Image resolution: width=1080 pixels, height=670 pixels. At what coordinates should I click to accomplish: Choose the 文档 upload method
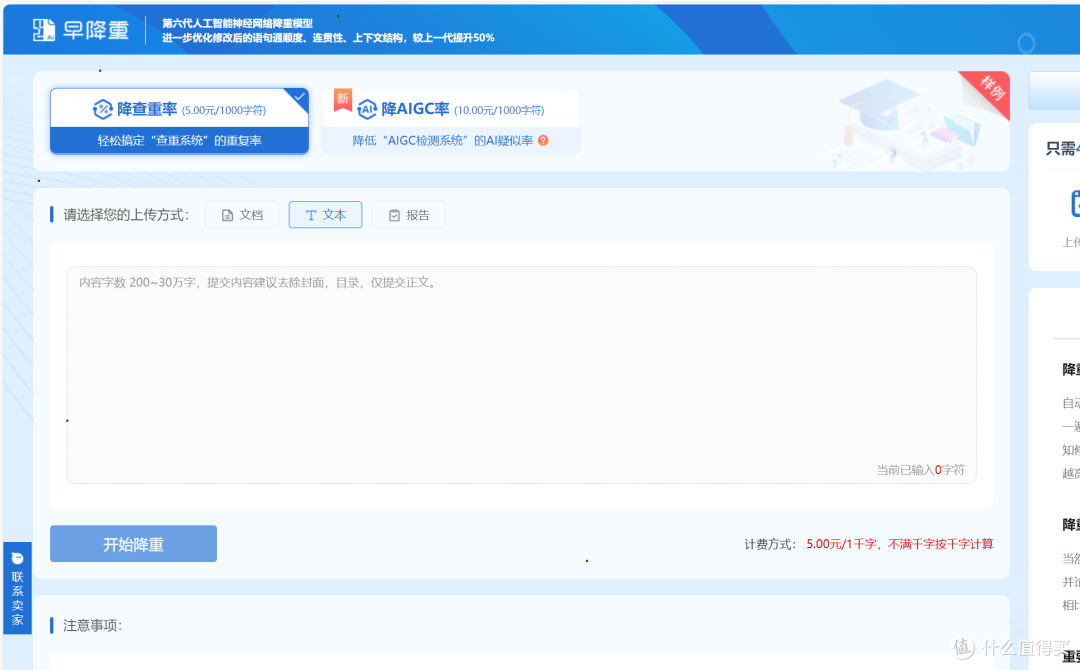242,215
